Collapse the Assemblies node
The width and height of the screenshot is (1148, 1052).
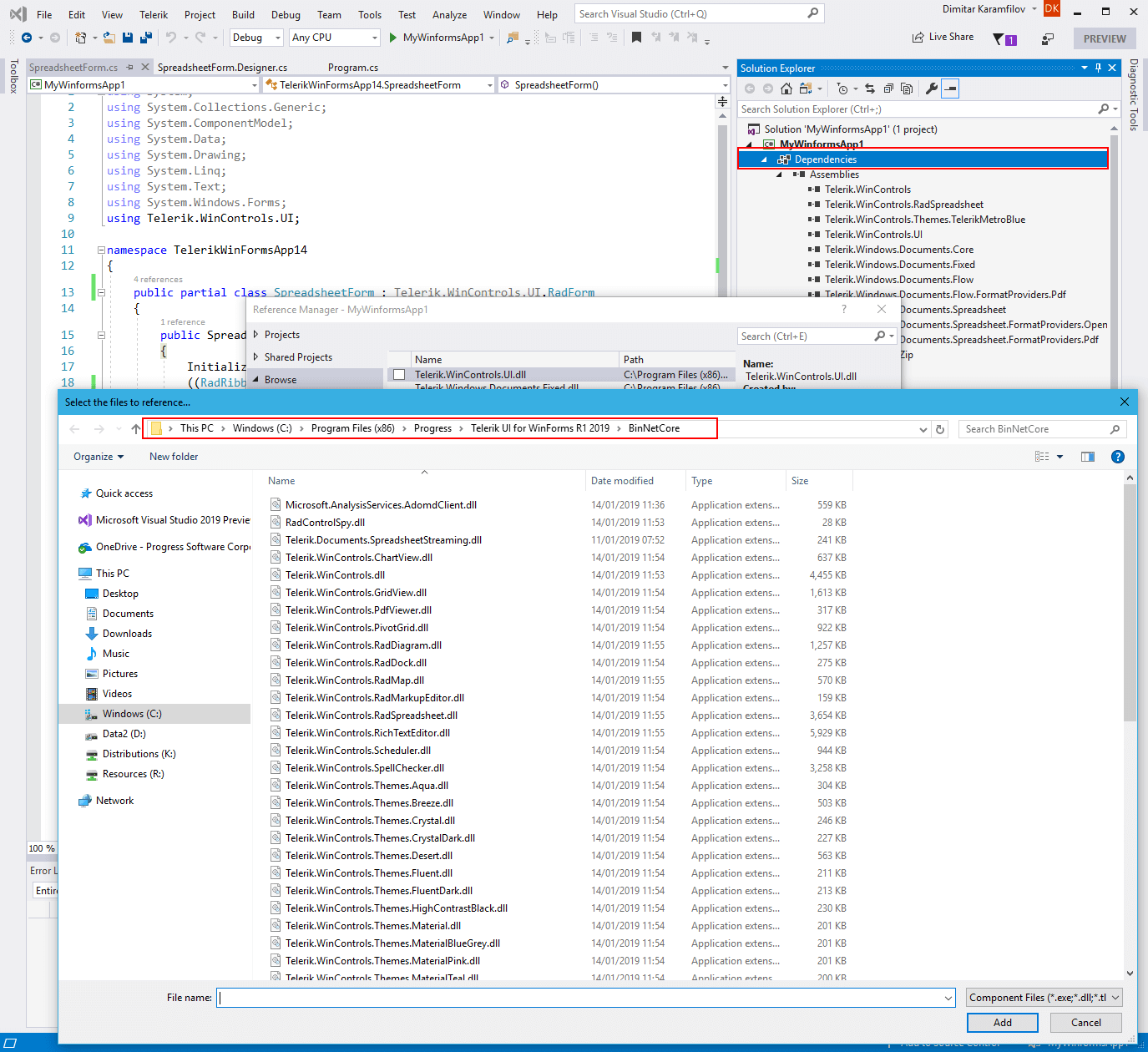click(779, 174)
